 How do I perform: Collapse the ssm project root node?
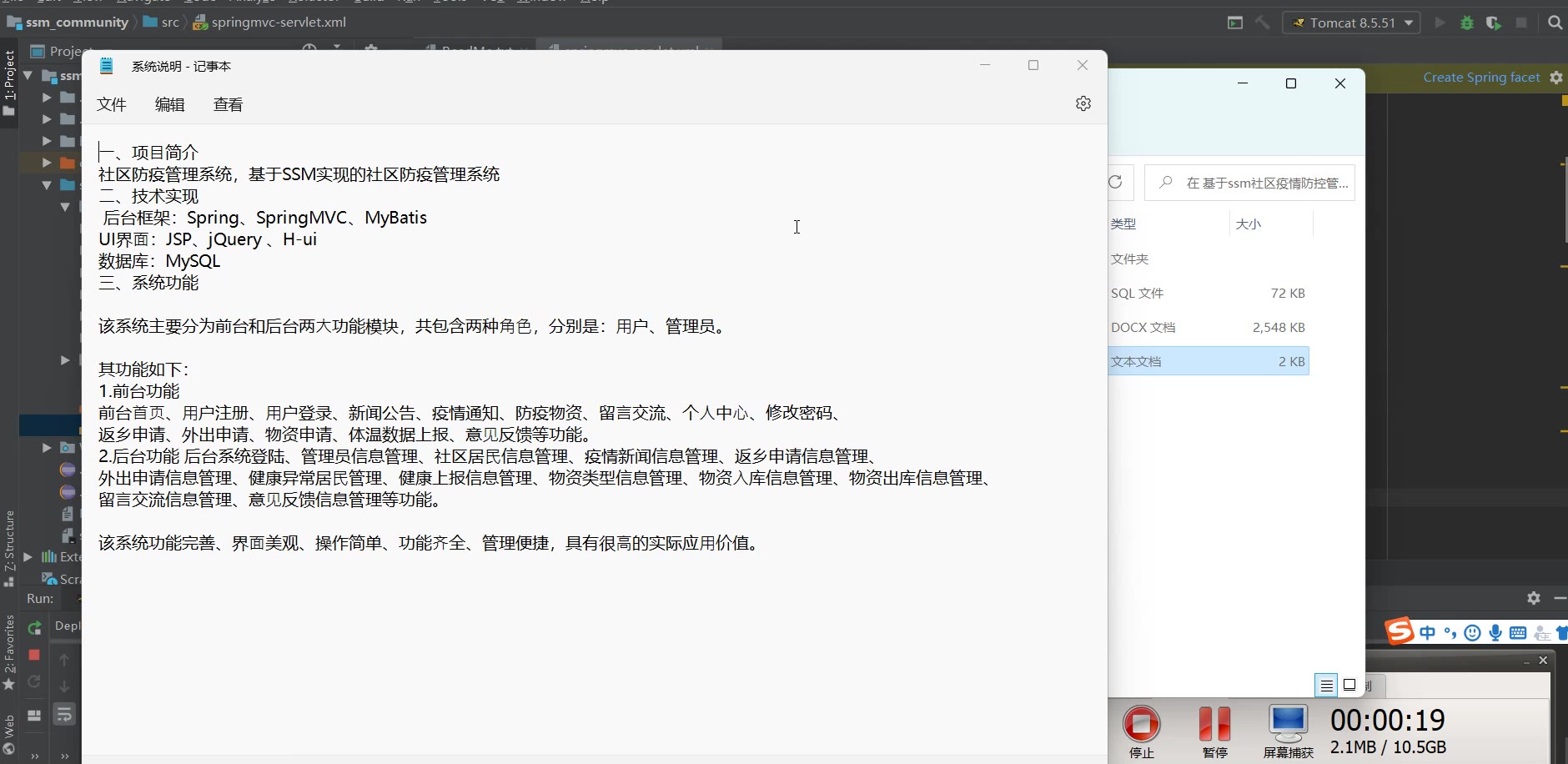tap(28, 75)
